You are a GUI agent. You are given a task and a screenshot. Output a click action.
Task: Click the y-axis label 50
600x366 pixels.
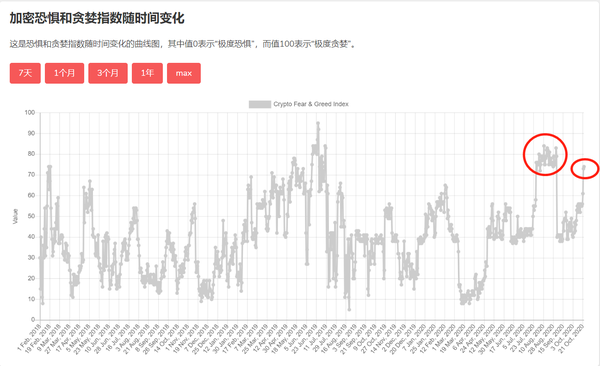(x=31, y=216)
